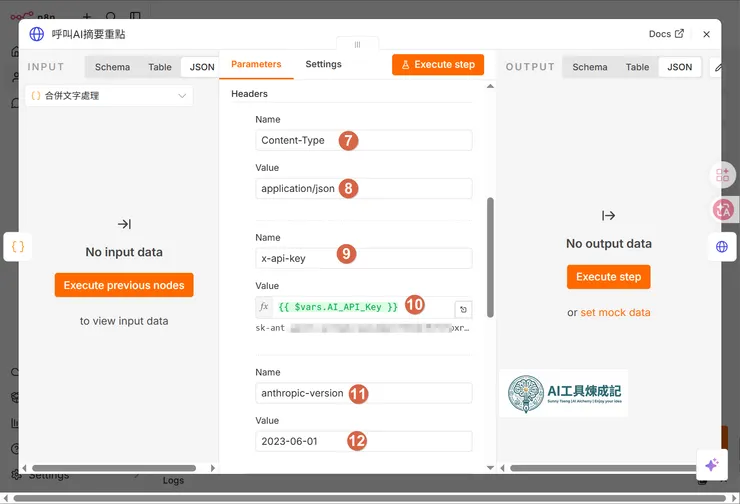This screenshot has height=504, width=740.
Task: Click Execute previous nodes button
Action: [x=124, y=285]
